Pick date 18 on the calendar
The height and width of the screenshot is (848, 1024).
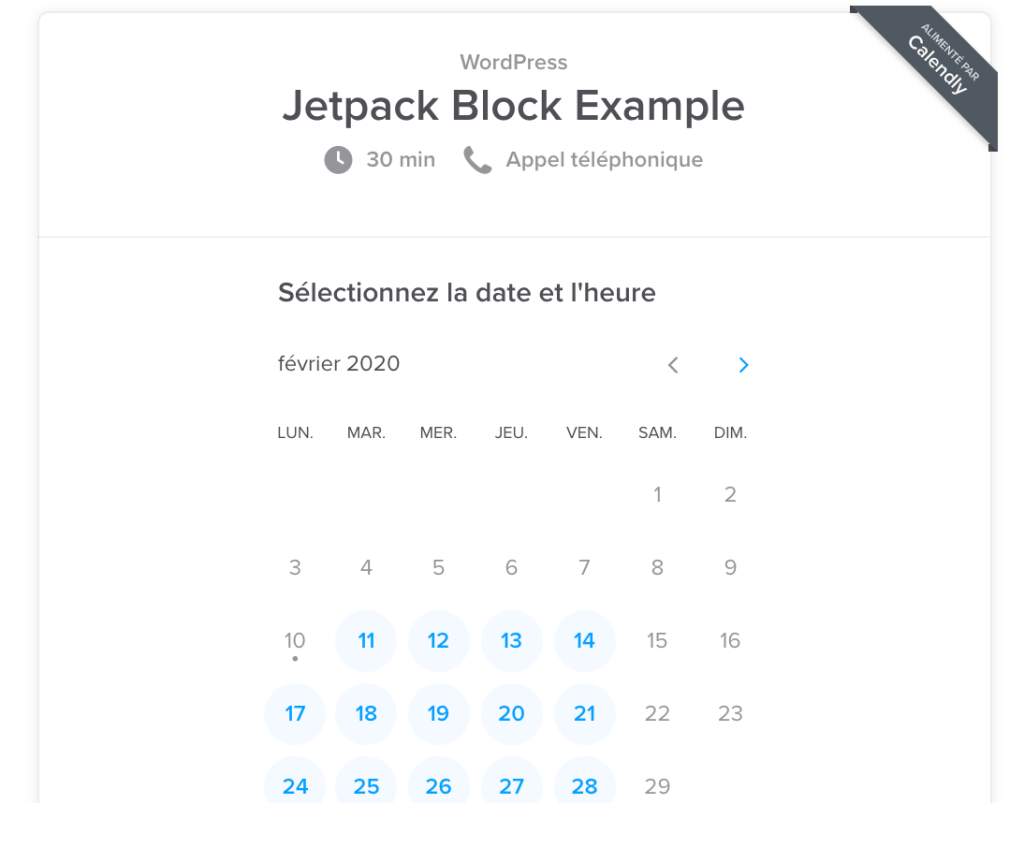[366, 714]
